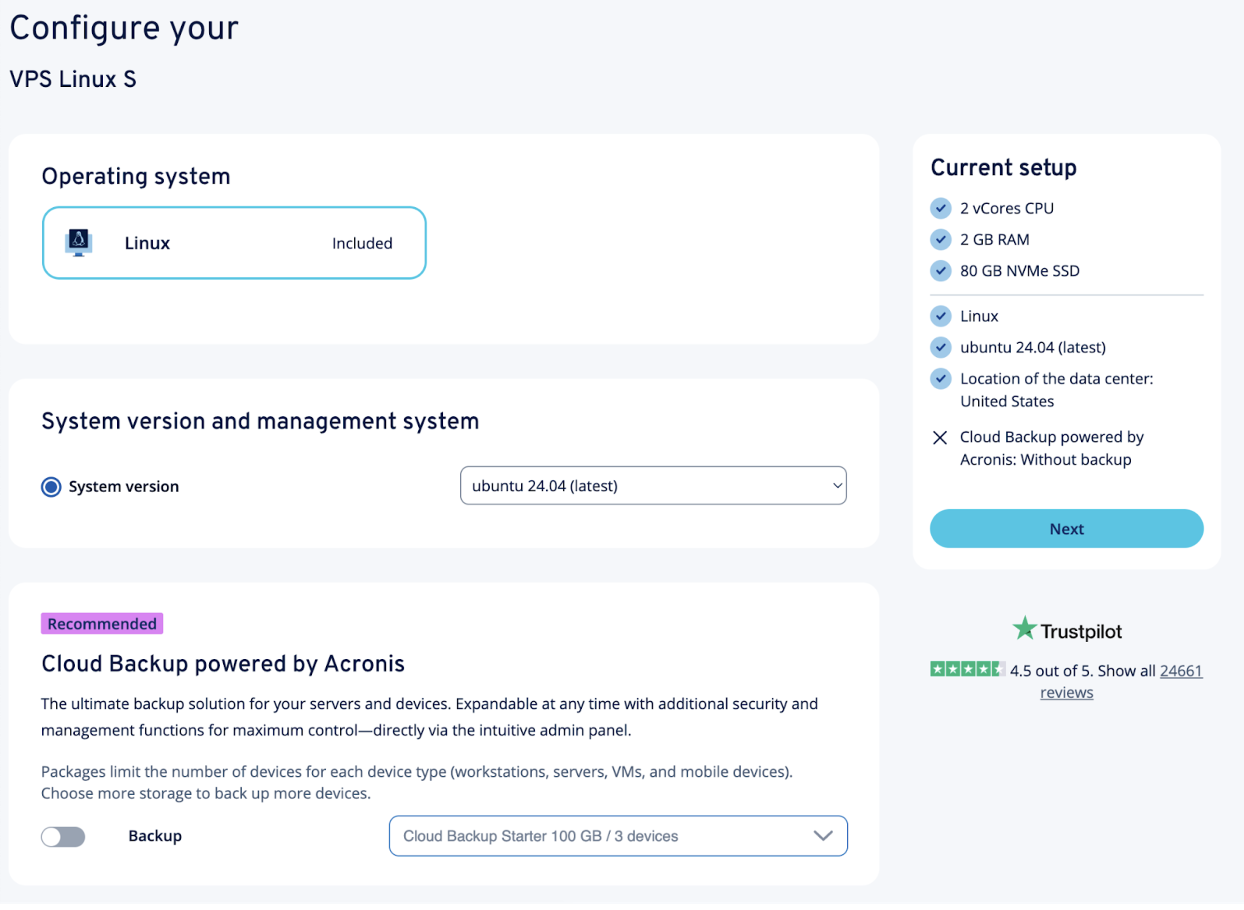Enable the Backup toggle switch
The image size is (1244, 910).
click(63, 836)
